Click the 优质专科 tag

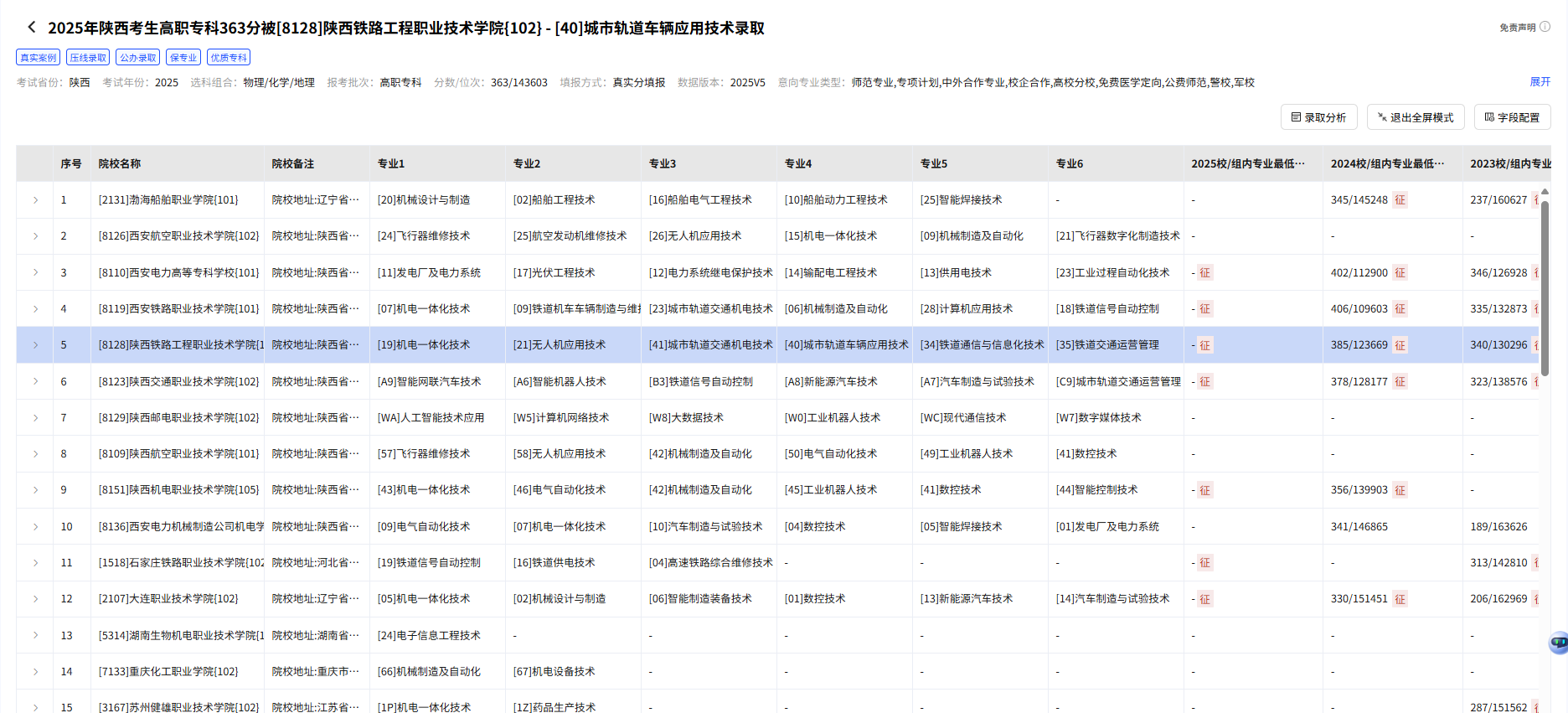pos(229,57)
